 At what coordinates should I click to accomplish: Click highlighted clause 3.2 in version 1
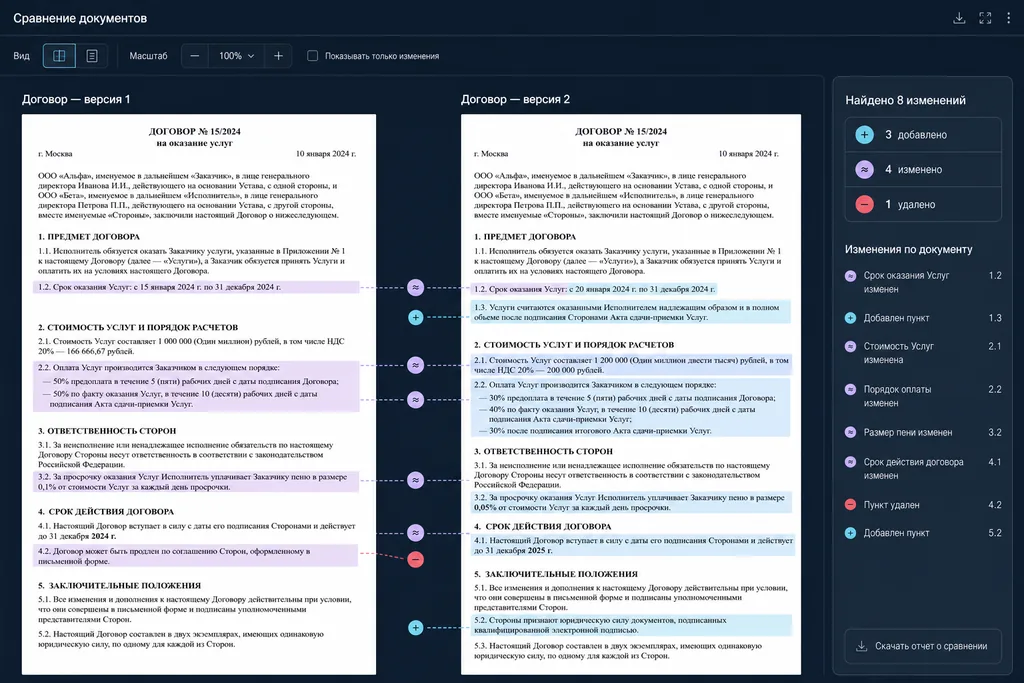(x=196, y=482)
